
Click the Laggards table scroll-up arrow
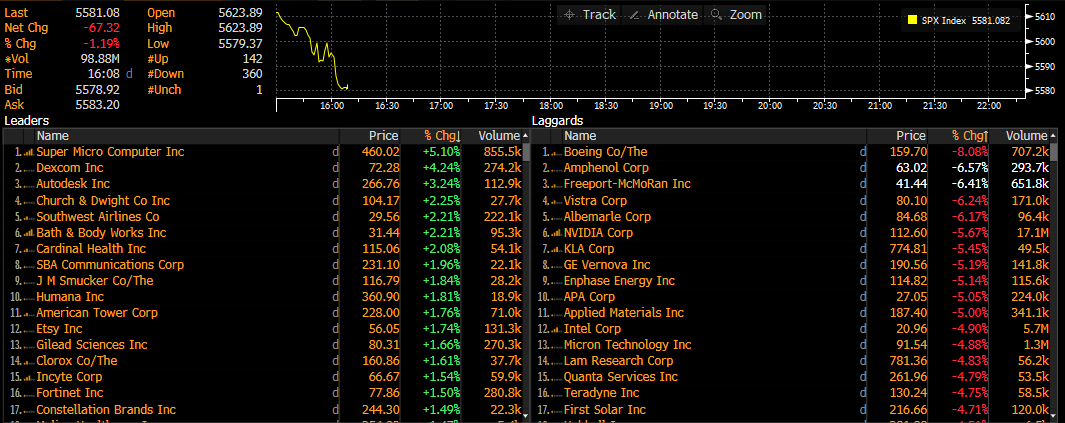pyautogui.click(x=1055, y=136)
